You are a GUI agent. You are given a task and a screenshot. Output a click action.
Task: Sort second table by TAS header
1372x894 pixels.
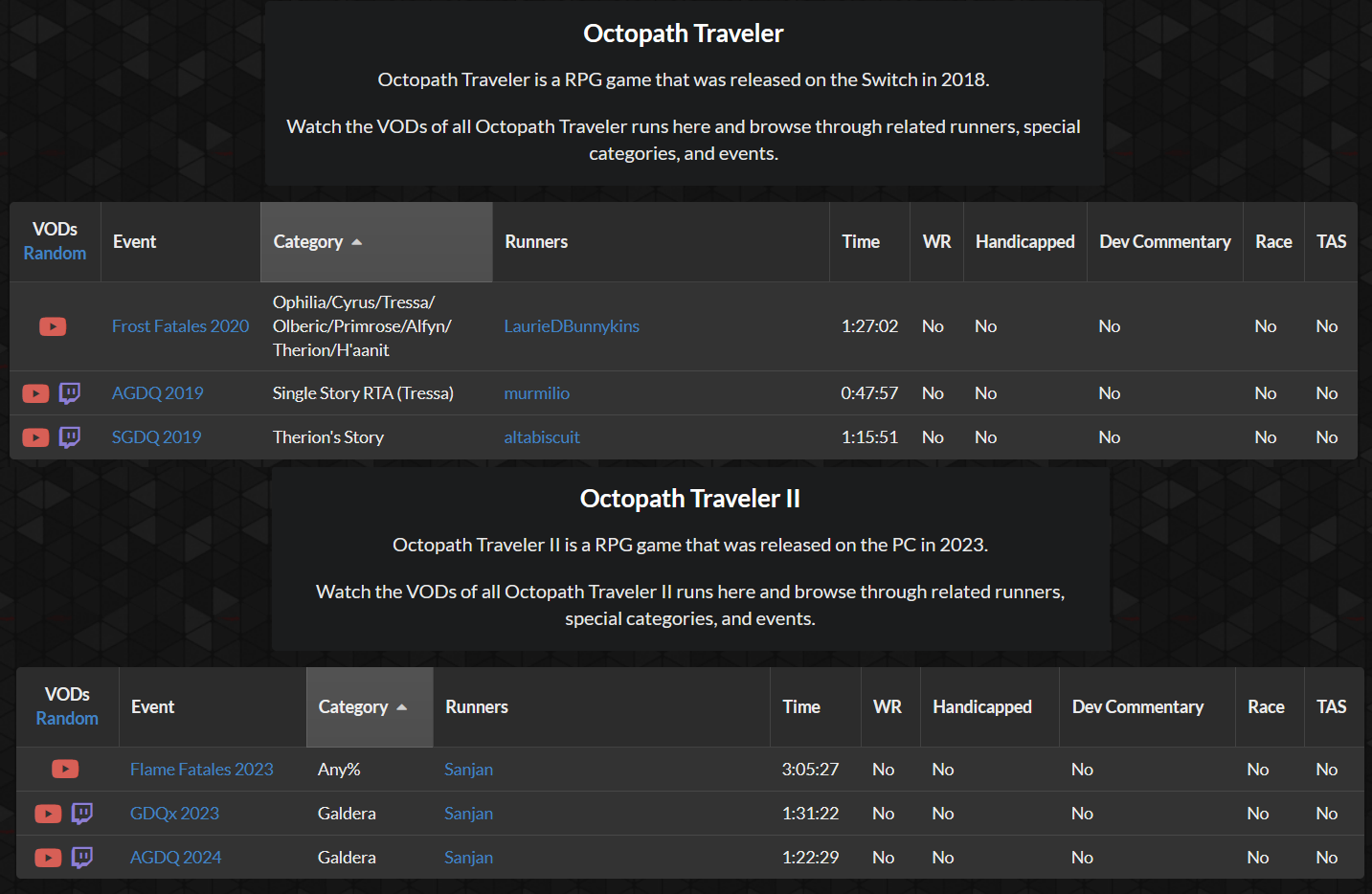coord(1334,707)
